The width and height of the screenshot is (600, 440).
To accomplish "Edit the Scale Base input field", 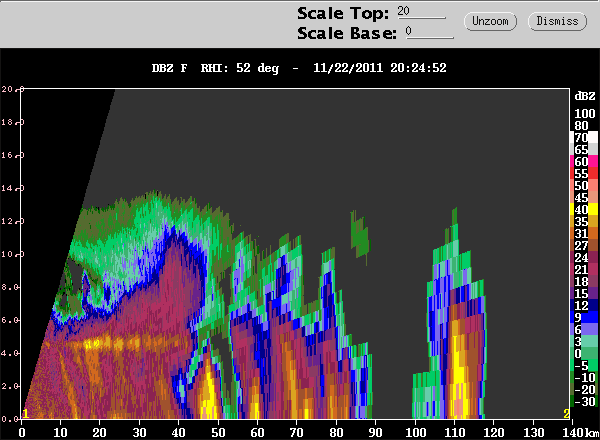I will point(430,32).
